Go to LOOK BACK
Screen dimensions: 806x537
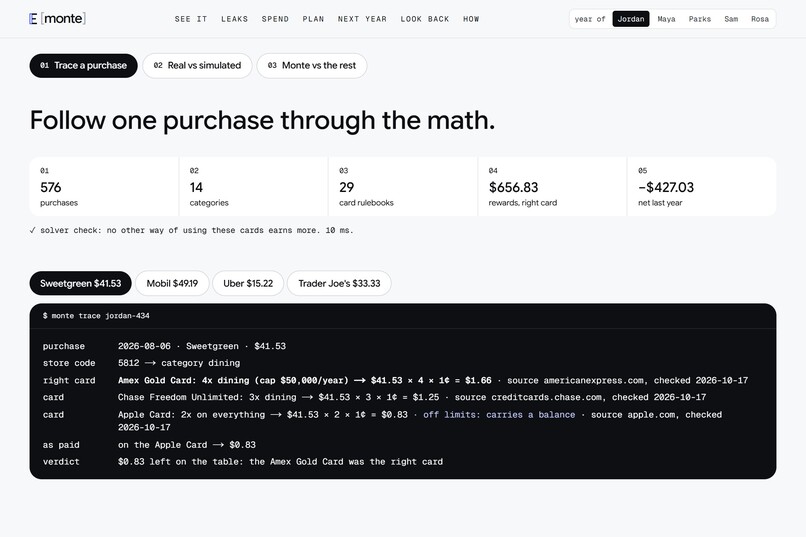point(425,19)
